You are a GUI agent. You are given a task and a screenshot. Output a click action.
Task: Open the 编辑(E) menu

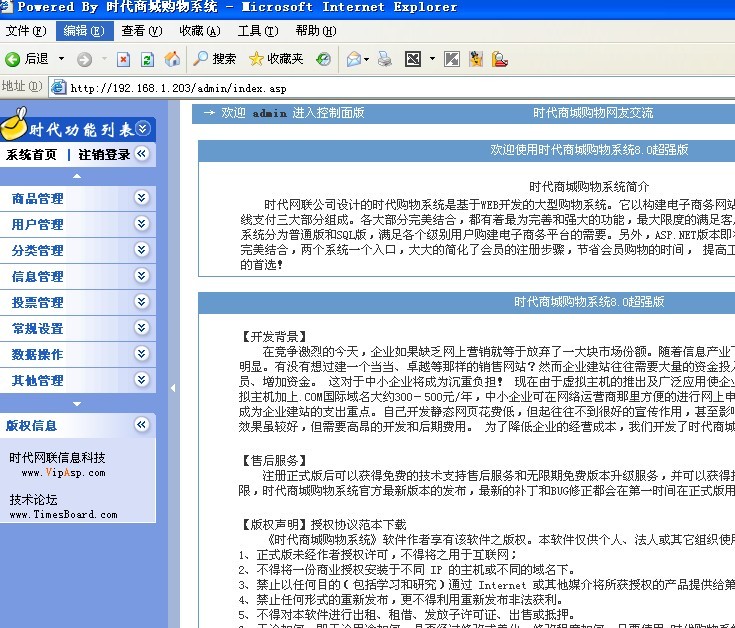point(84,31)
